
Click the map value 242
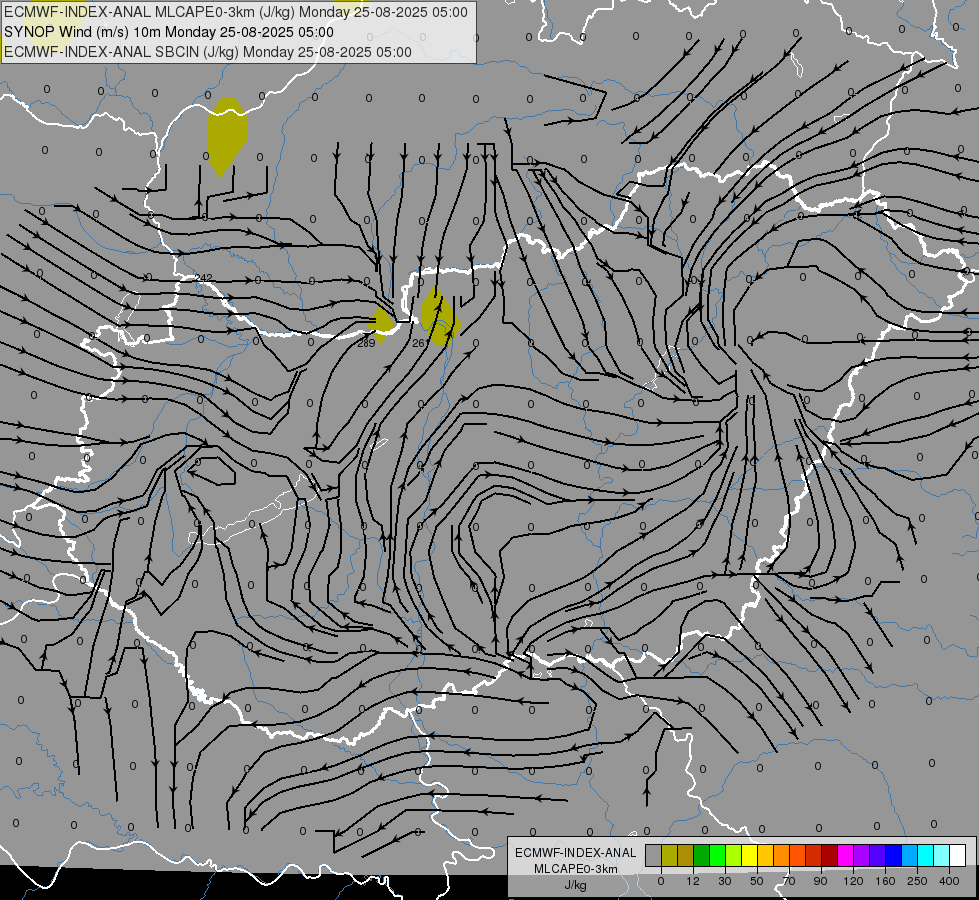pyautogui.click(x=204, y=278)
